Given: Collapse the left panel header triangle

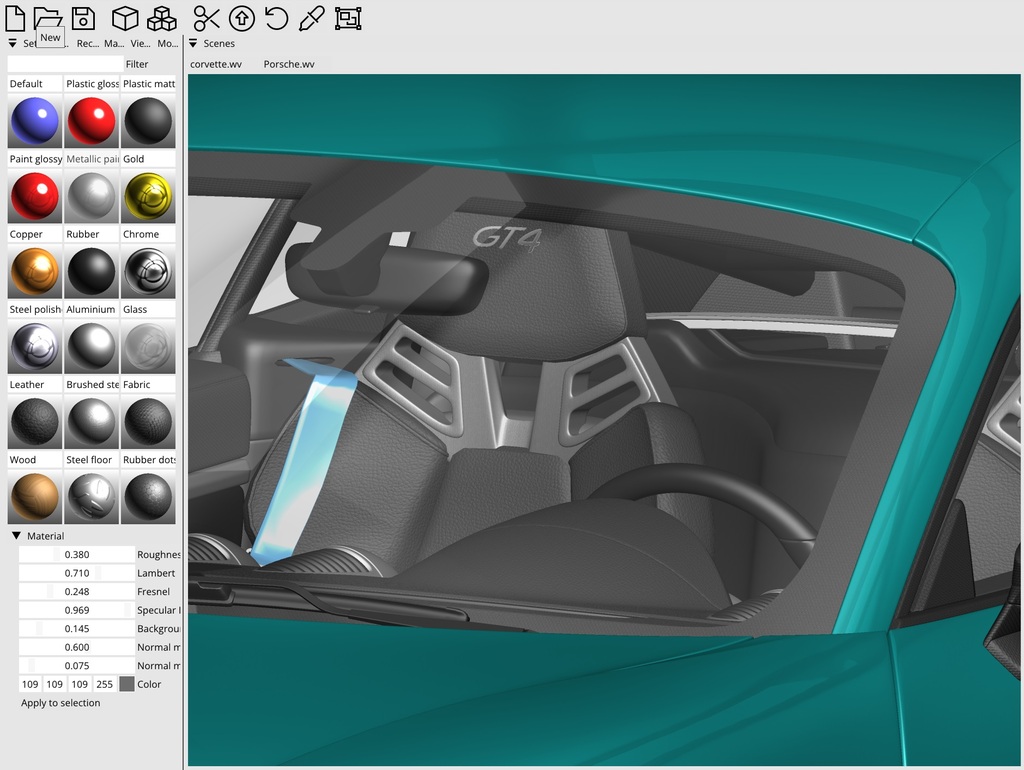Looking at the screenshot, I should click(x=12, y=44).
